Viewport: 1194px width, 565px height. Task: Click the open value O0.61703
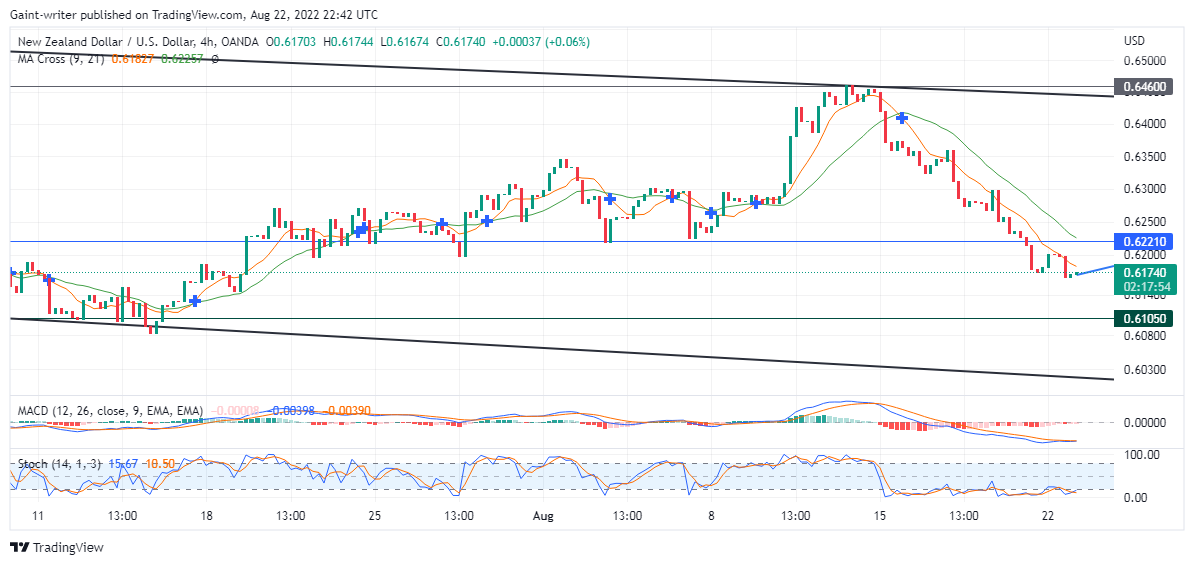click(x=291, y=43)
